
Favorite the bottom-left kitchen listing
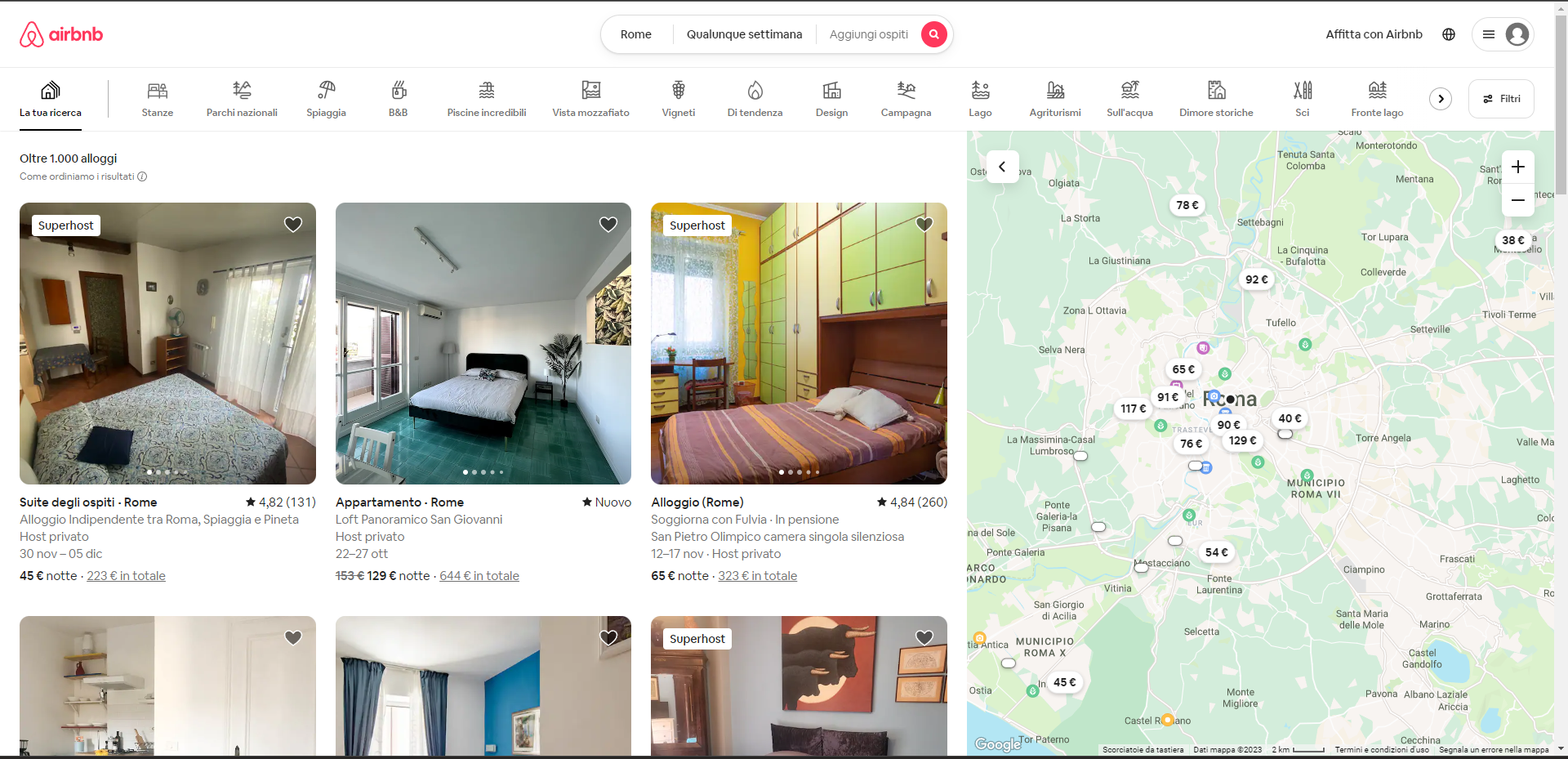click(x=293, y=638)
